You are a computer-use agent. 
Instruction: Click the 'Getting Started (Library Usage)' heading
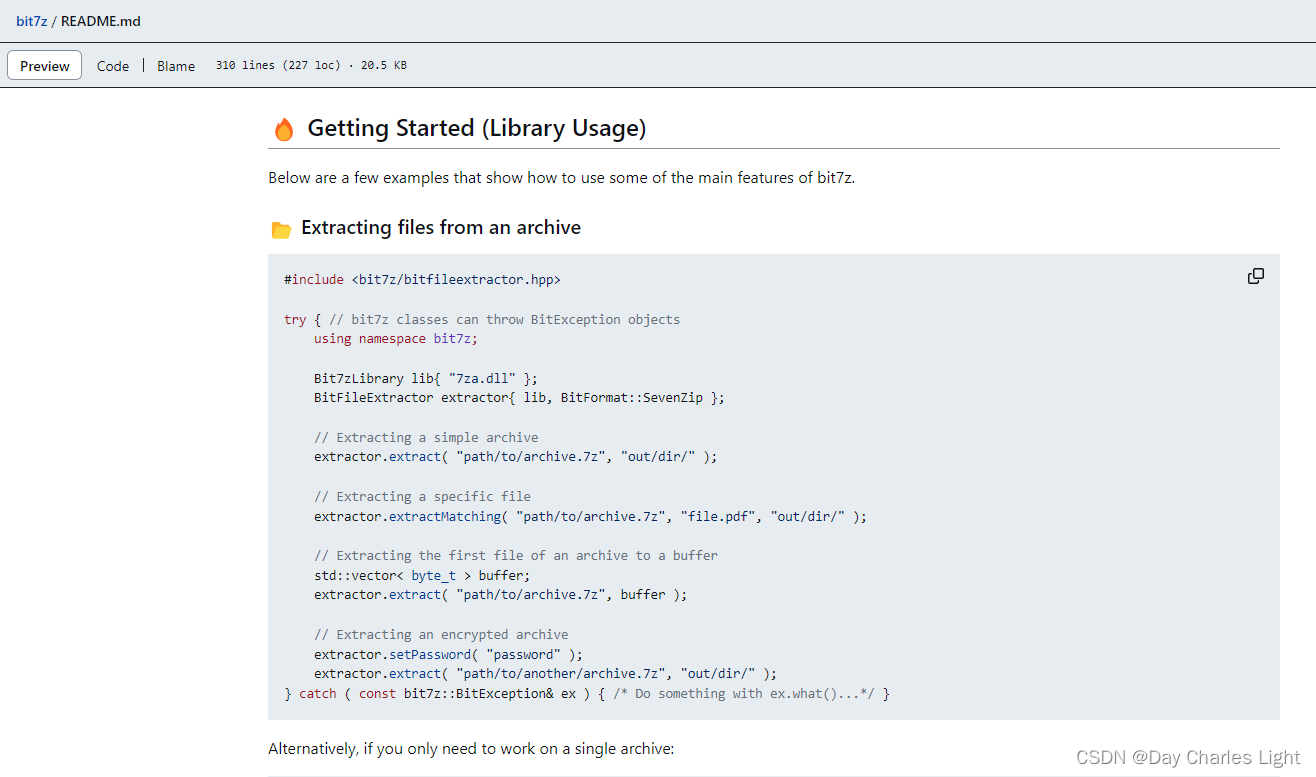(x=477, y=128)
